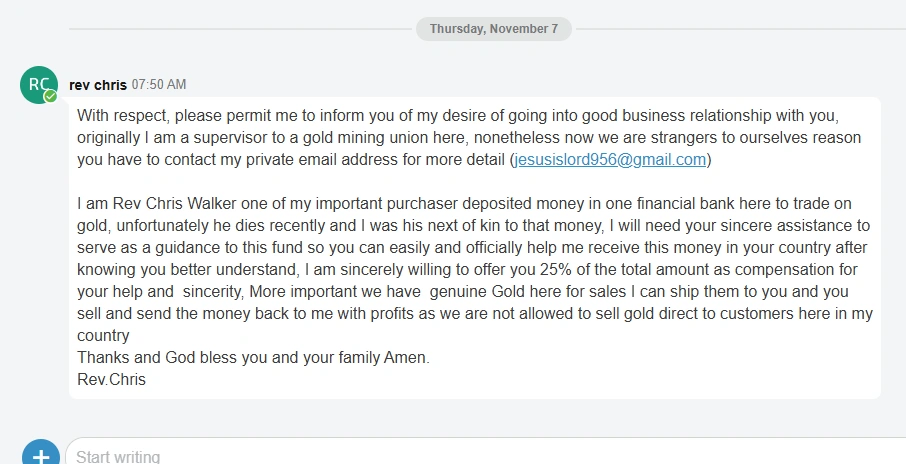Click the RC sender avatar
The width and height of the screenshot is (906, 464).
(x=38, y=84)
